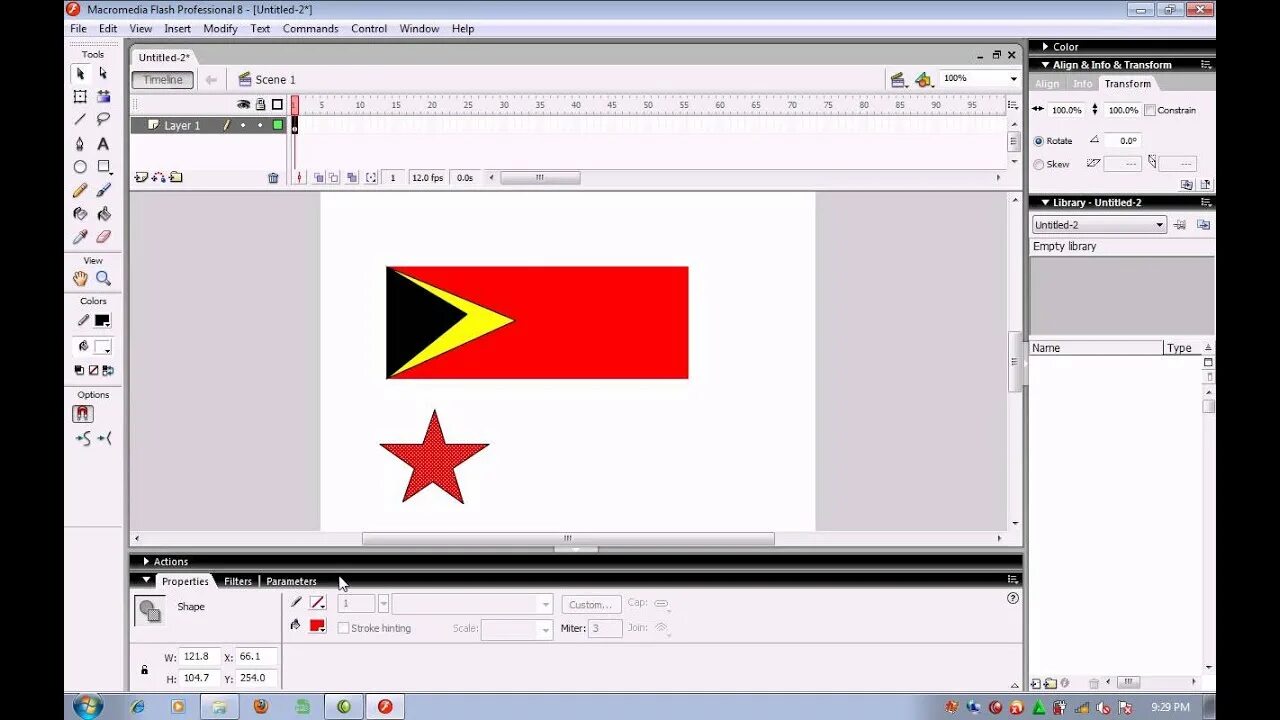The image size is (1280, 720).
Task: Select the Hand tool
Action: (x=80, y=279)
